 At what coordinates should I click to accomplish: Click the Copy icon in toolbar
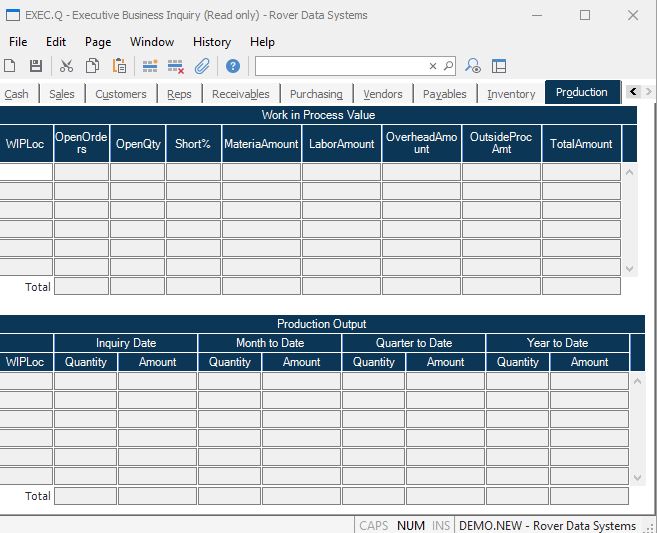tap(93, 66)
